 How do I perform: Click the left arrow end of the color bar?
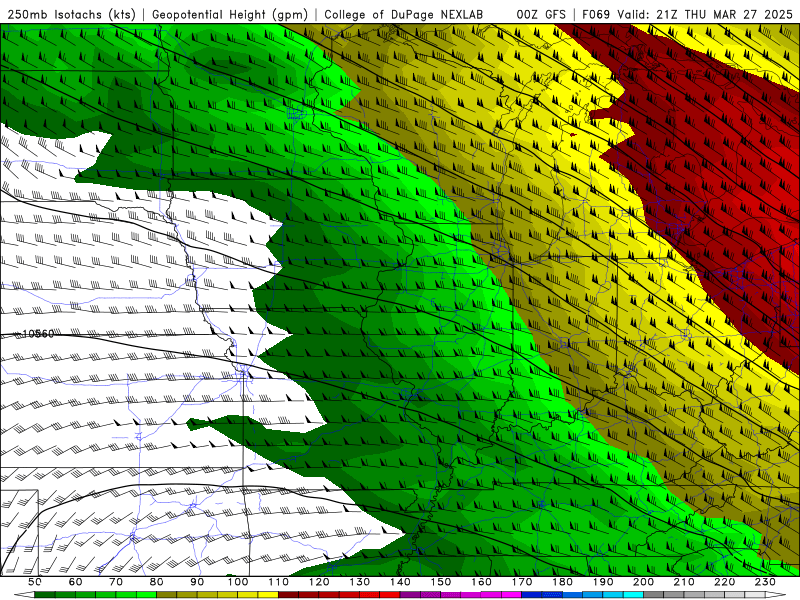click(24, 595)
